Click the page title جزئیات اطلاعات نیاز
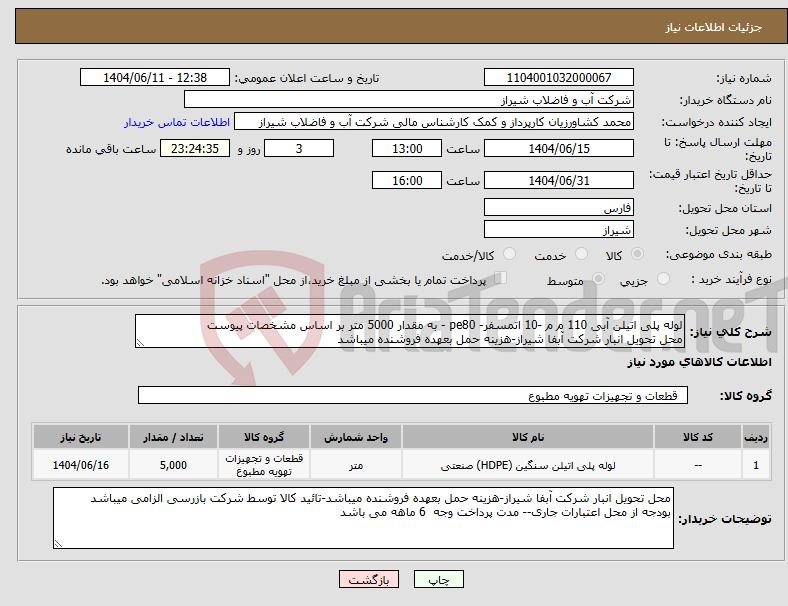Screen dimensions: 788x606 coord(714,27)
